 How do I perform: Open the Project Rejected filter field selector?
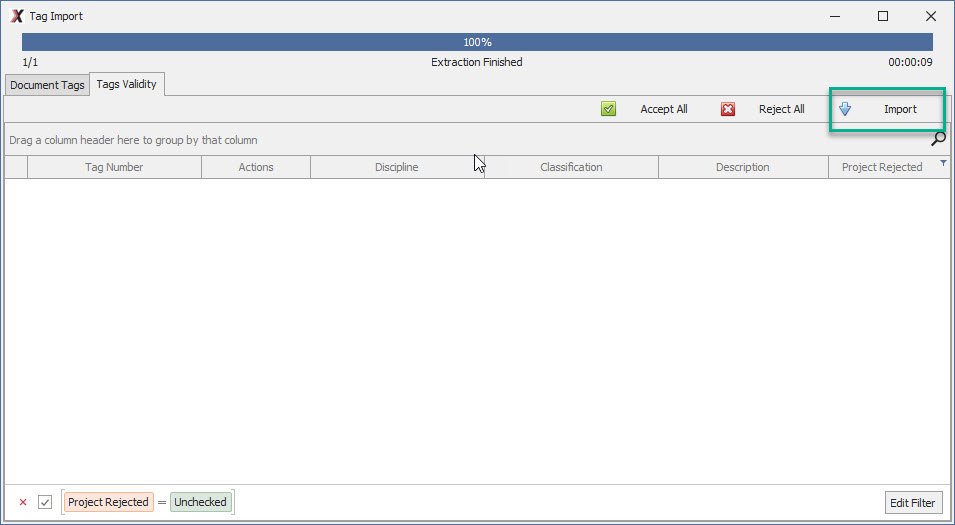point(108,502)
